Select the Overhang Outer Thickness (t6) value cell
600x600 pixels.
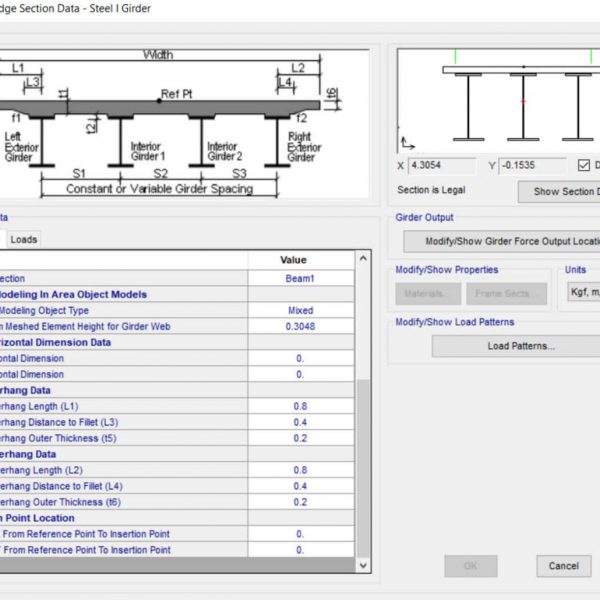[x=300, y=502]
